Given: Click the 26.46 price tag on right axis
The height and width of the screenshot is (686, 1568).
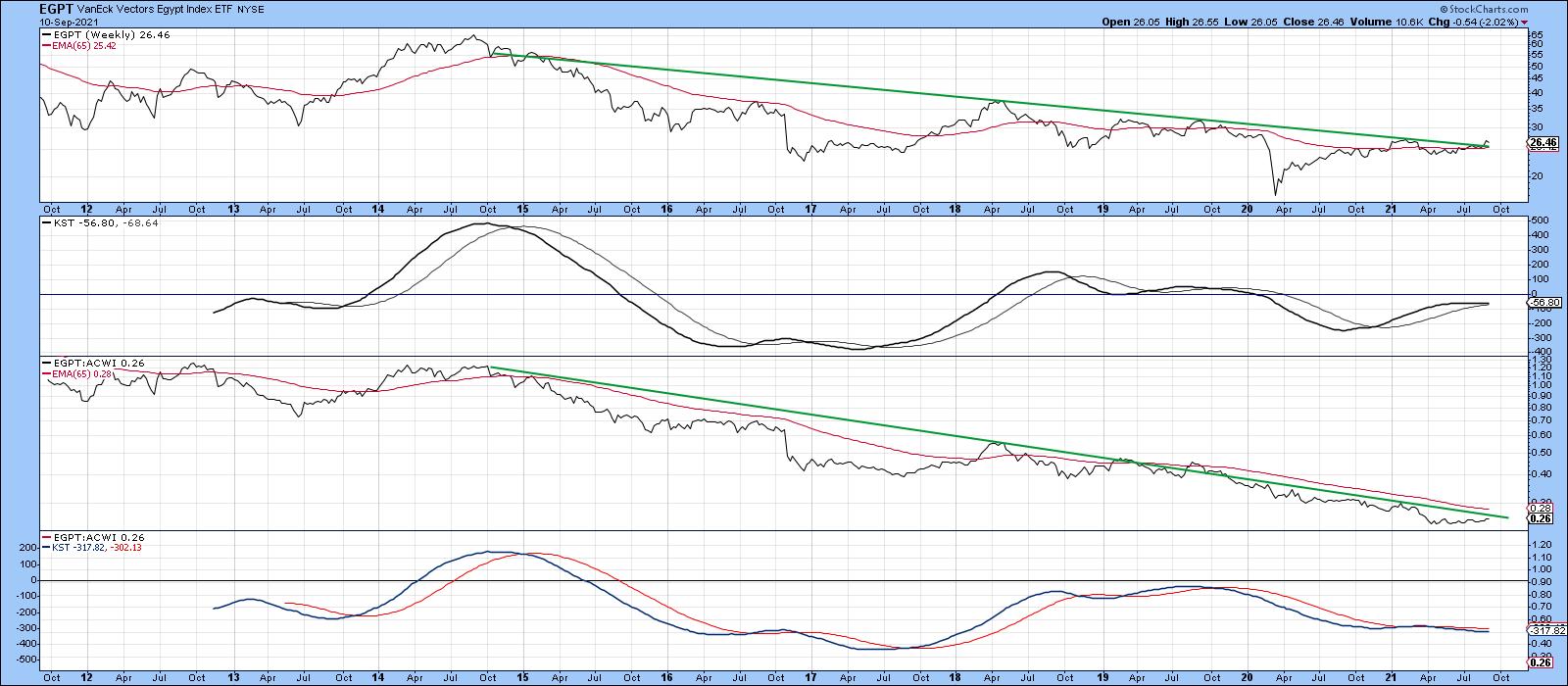Looking at the screenshot, I should click(x=1543, y=143).
